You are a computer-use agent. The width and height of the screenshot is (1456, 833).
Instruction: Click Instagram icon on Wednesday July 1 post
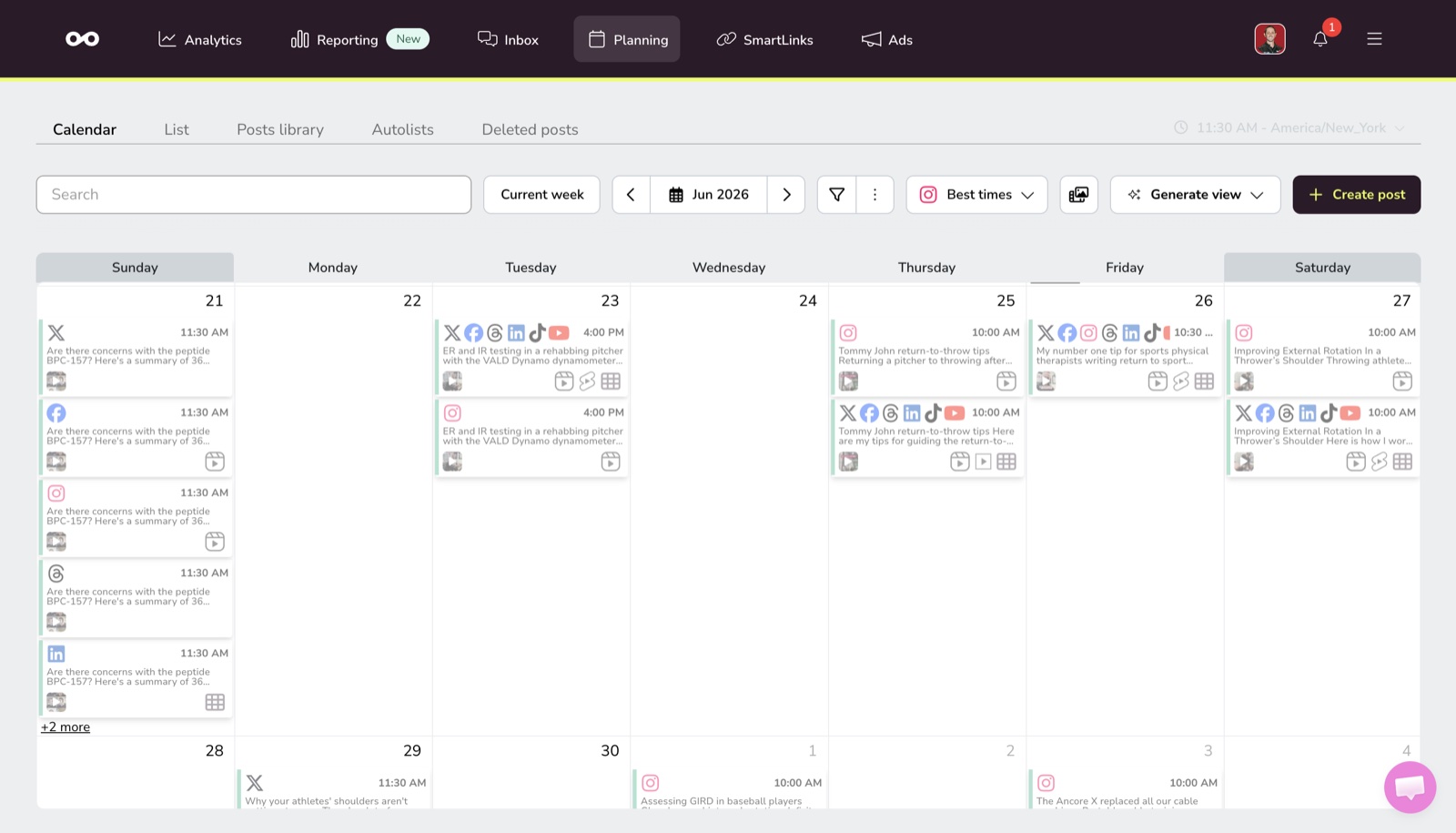(651, 783)
